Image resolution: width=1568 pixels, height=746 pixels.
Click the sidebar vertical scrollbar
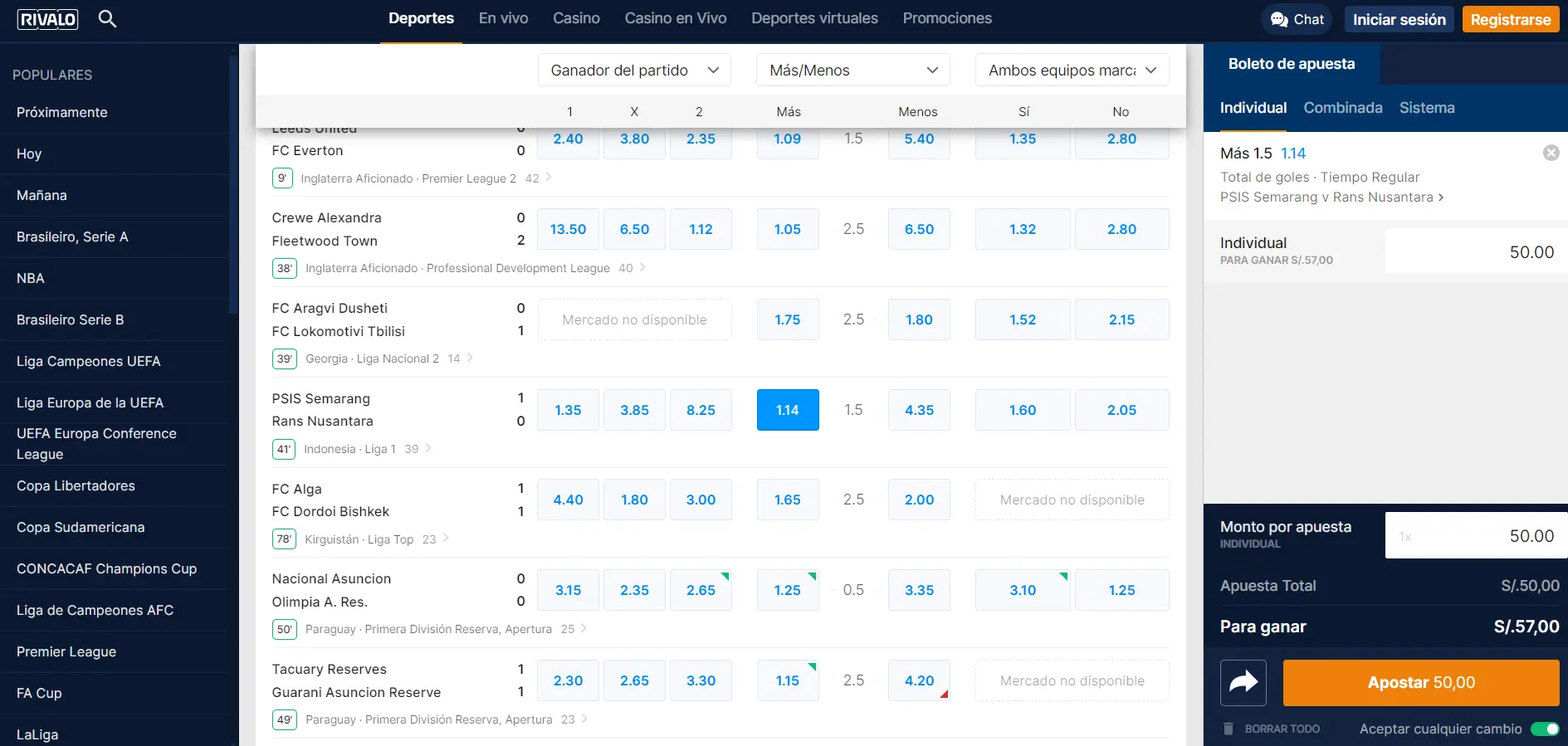[x=233, y=183]
